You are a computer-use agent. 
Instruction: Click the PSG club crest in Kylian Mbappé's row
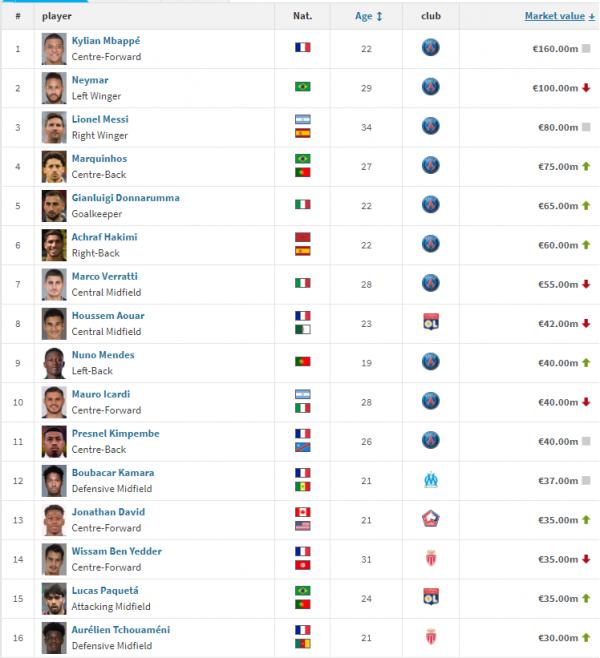pyautogui.click(x=430, y=48)
